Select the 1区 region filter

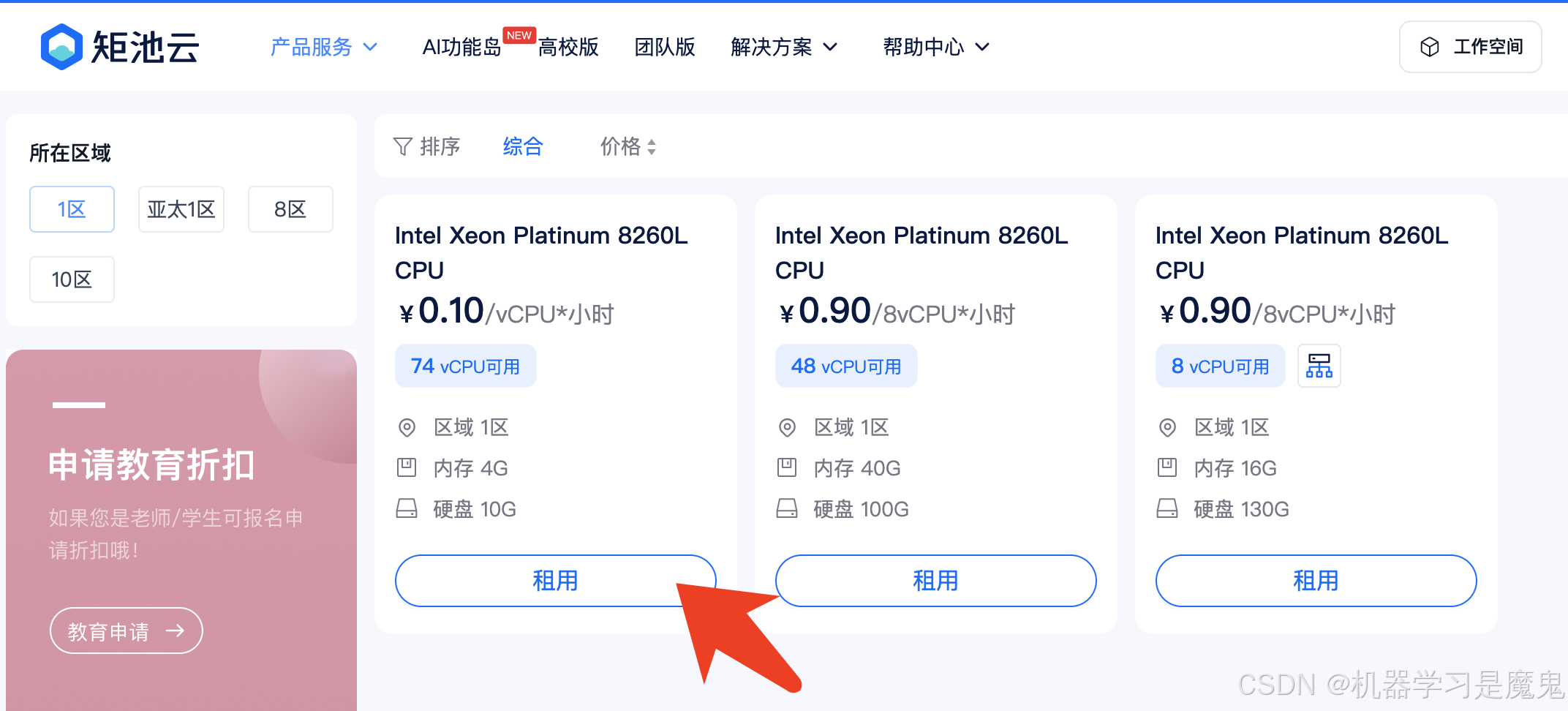tap(72, 209)
